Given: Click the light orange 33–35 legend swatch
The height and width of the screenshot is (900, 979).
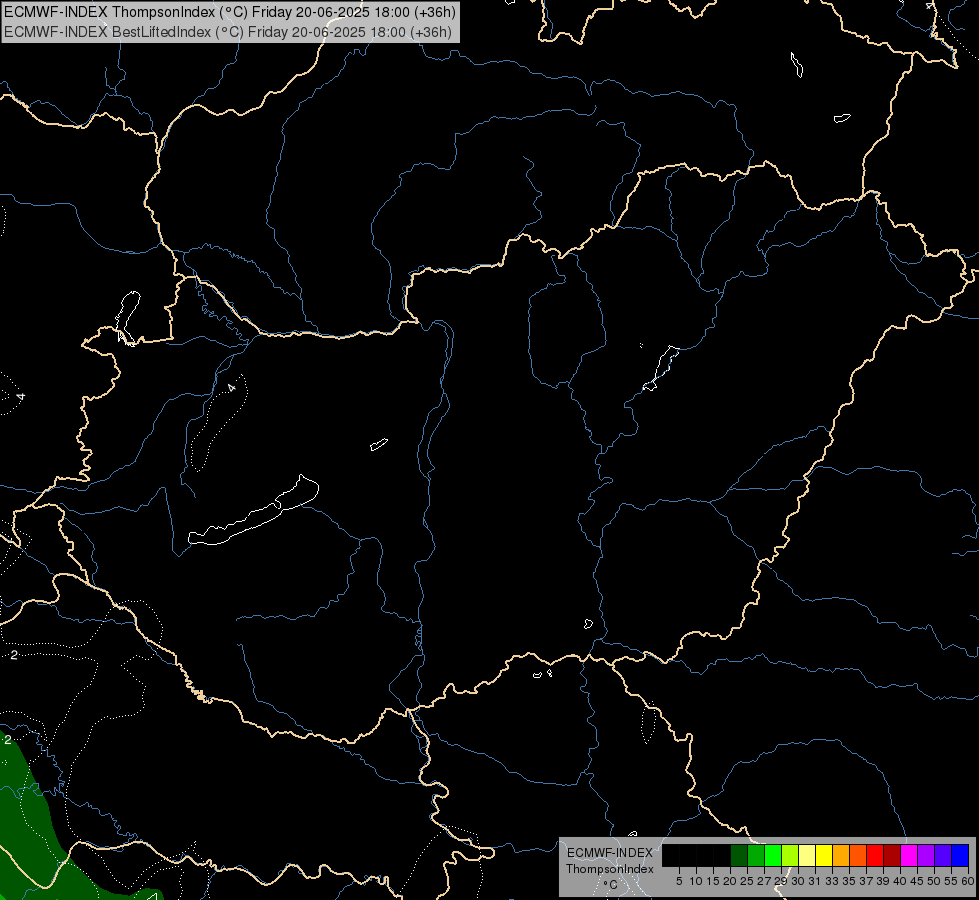Looking at the screenshot, I should click(841, 855).
